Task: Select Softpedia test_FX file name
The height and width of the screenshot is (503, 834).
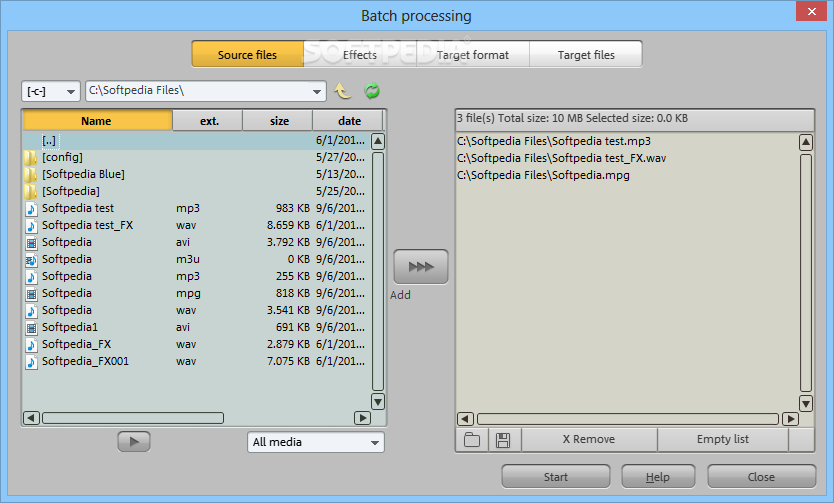Action: 87,225
